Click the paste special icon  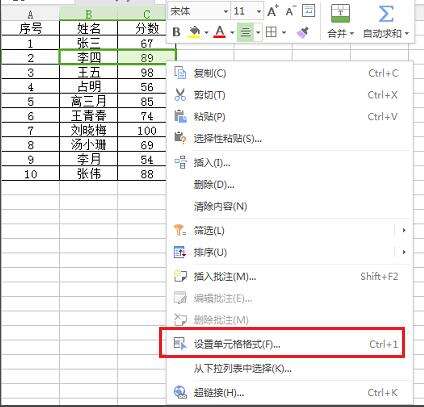(x=180, y=138)
